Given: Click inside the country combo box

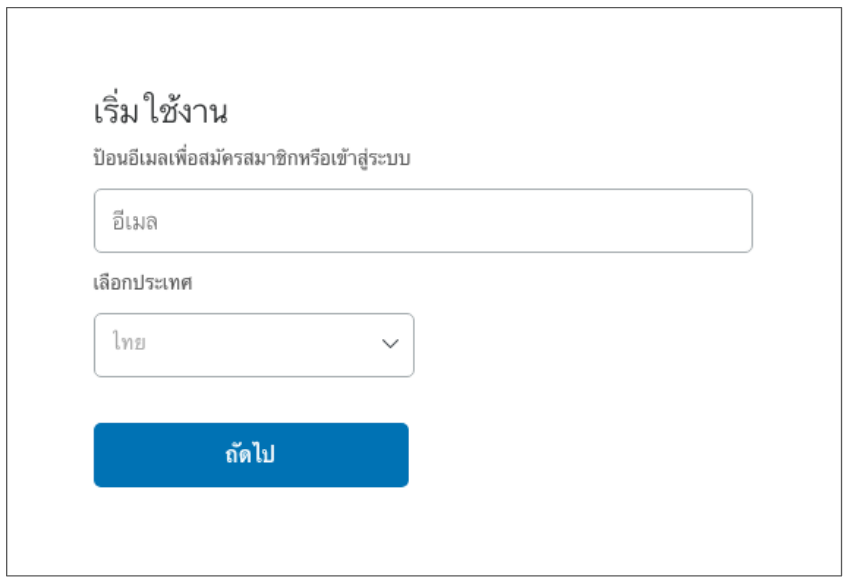Looking at the screenshot, I should click(x=253, y=345).
